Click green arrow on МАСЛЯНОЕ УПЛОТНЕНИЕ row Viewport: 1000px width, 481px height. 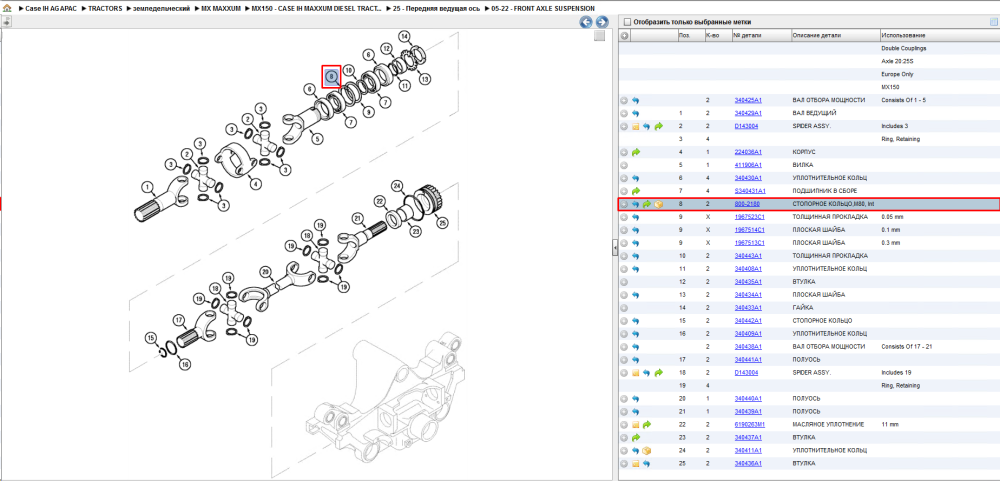click(647, 424)
